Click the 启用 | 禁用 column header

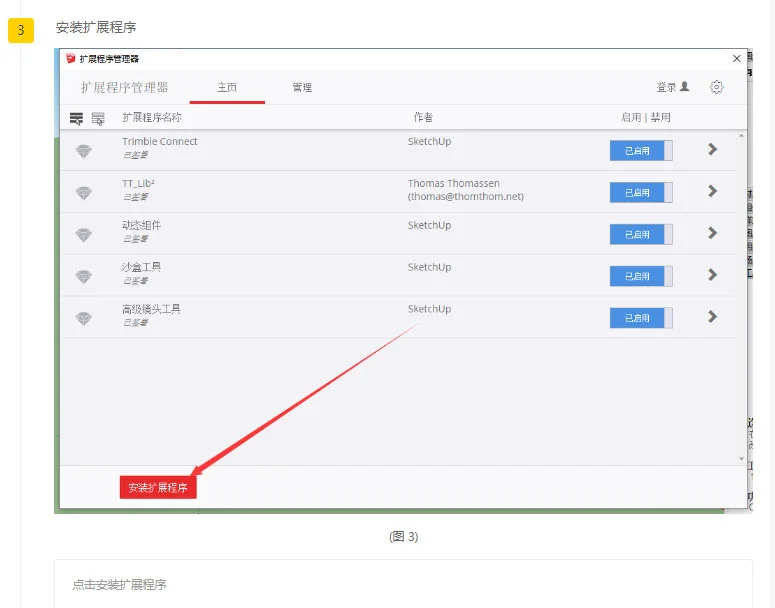point(646,117)
